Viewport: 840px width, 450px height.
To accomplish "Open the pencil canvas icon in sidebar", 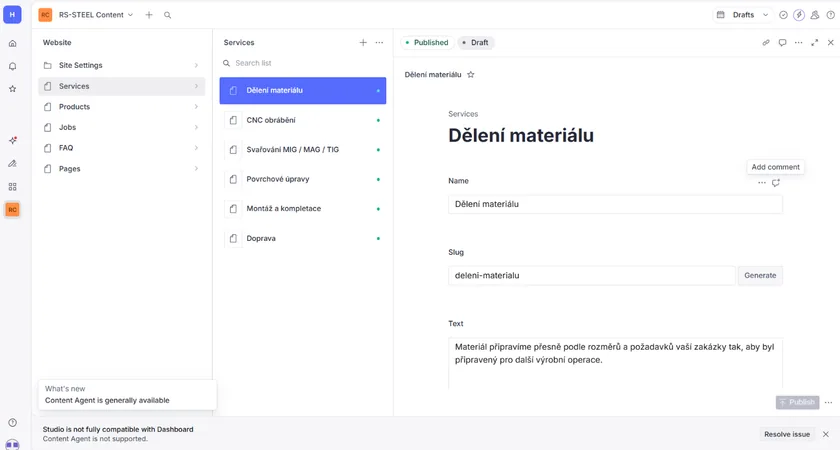I will pos(12,163).
